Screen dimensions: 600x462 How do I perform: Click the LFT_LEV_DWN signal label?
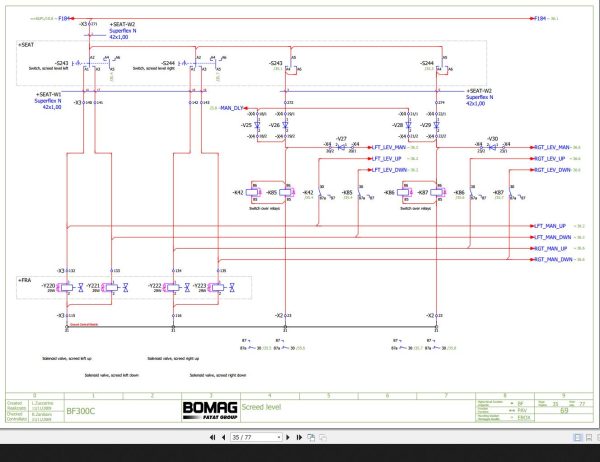(389, 170)
